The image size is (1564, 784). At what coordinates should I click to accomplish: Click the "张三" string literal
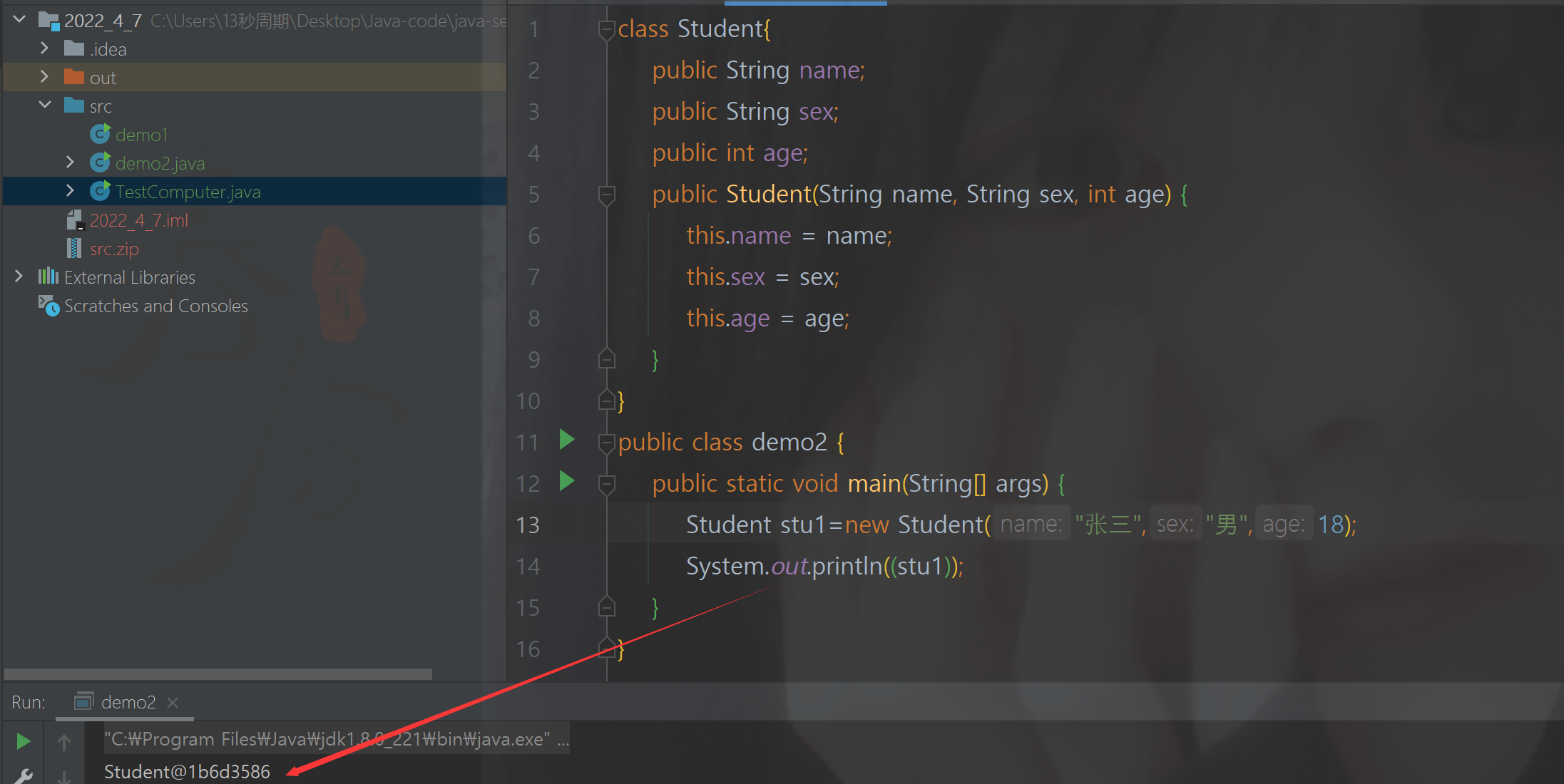[x=1108, y=525]
